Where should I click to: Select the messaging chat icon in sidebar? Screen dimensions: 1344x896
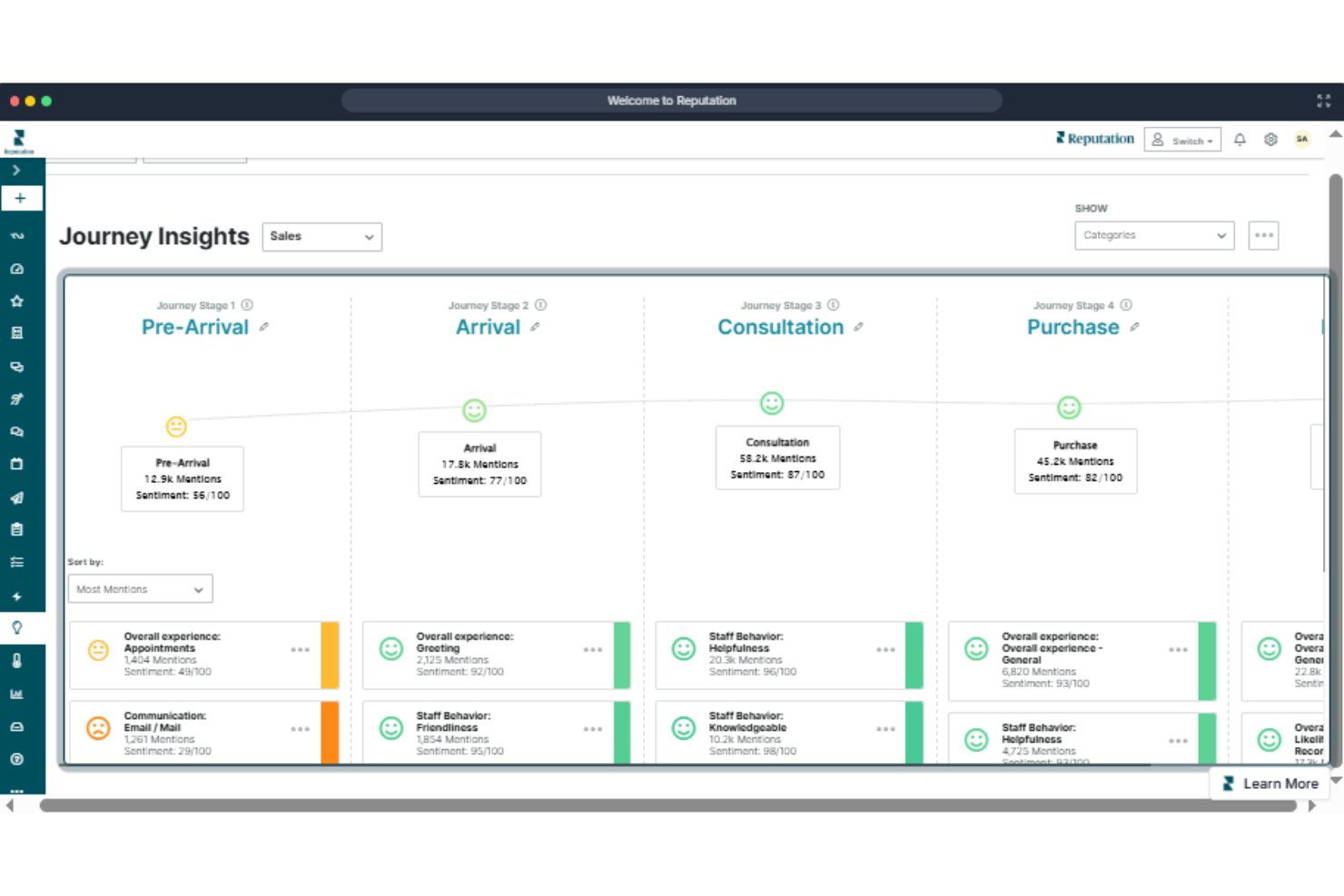(x=17, y=431)
